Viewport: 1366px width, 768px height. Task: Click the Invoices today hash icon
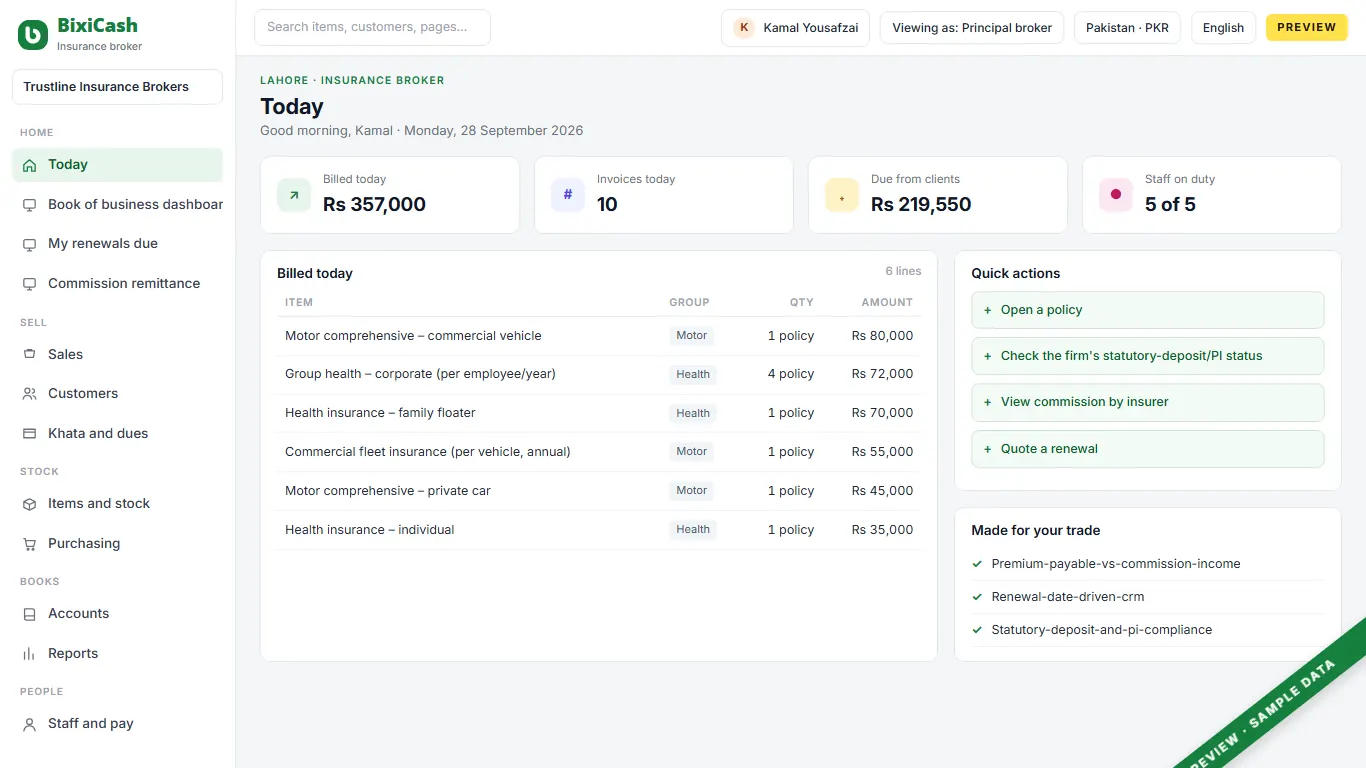click(x=568, y=195)
